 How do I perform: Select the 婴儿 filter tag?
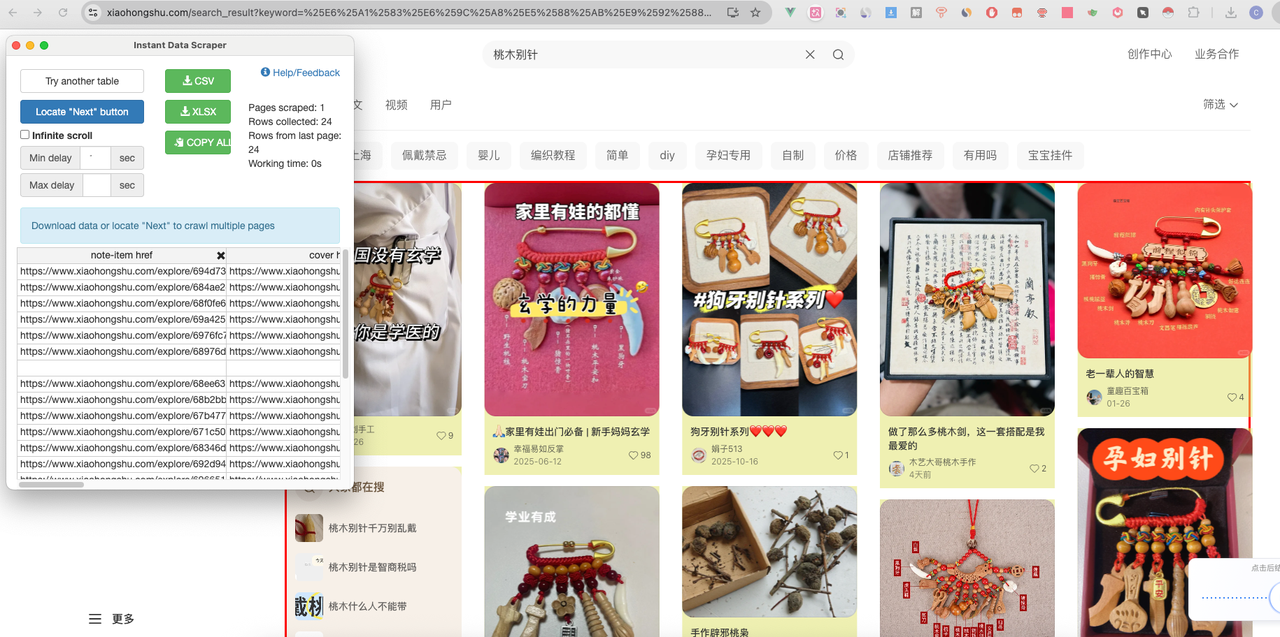(488, 155)
